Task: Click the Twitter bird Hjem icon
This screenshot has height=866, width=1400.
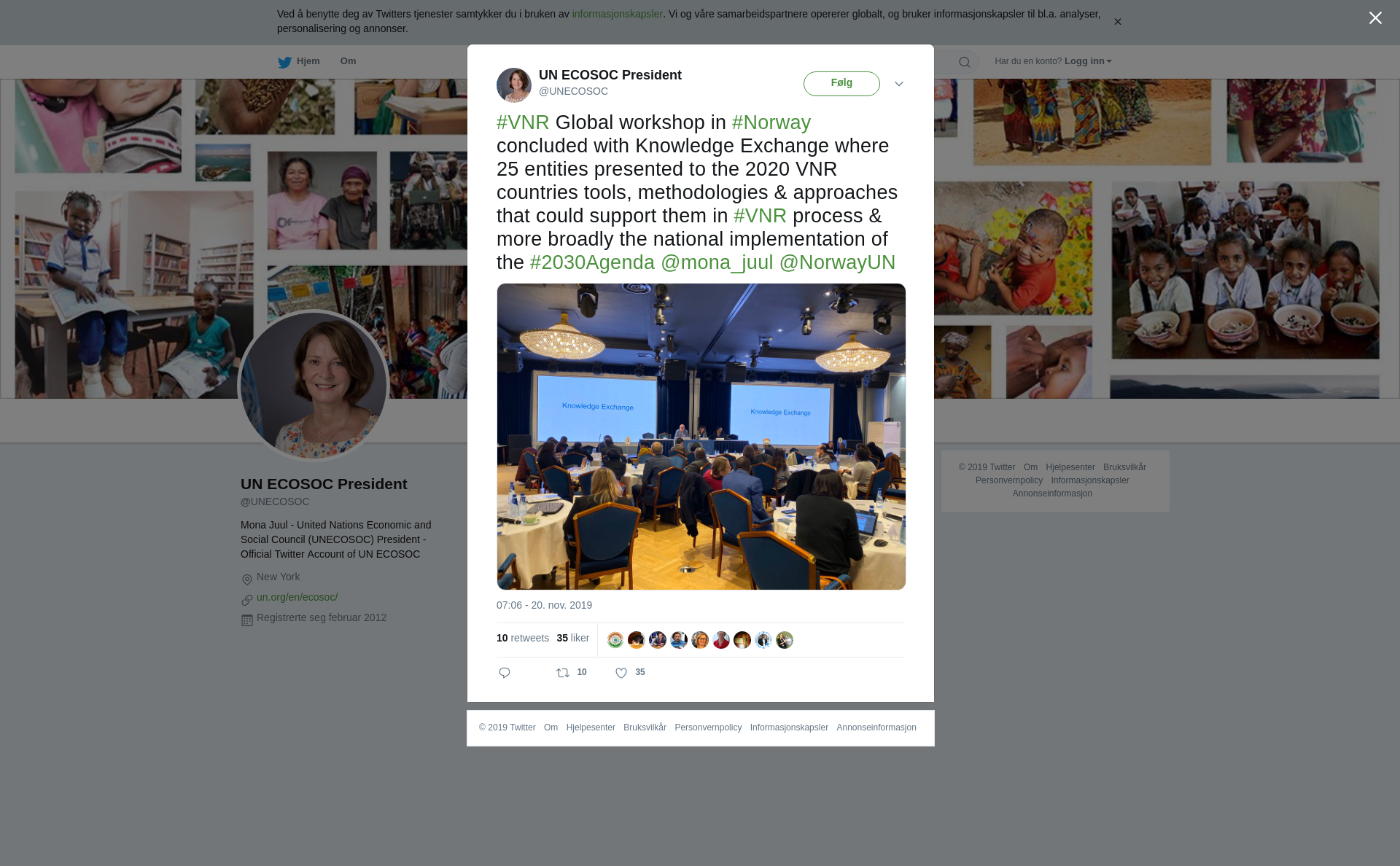Action: click(284, 62)
